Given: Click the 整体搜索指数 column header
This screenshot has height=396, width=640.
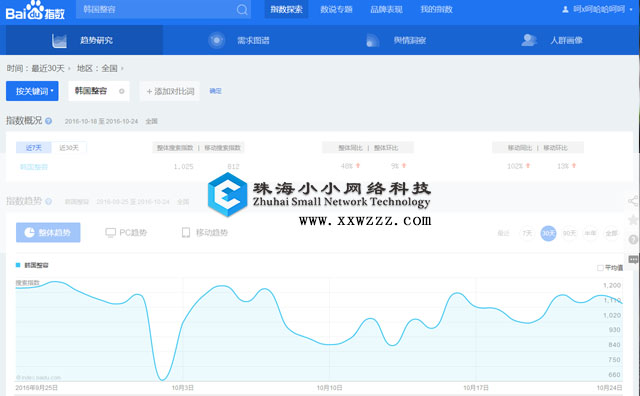Looking at the screenshot, I should [175, 148].
